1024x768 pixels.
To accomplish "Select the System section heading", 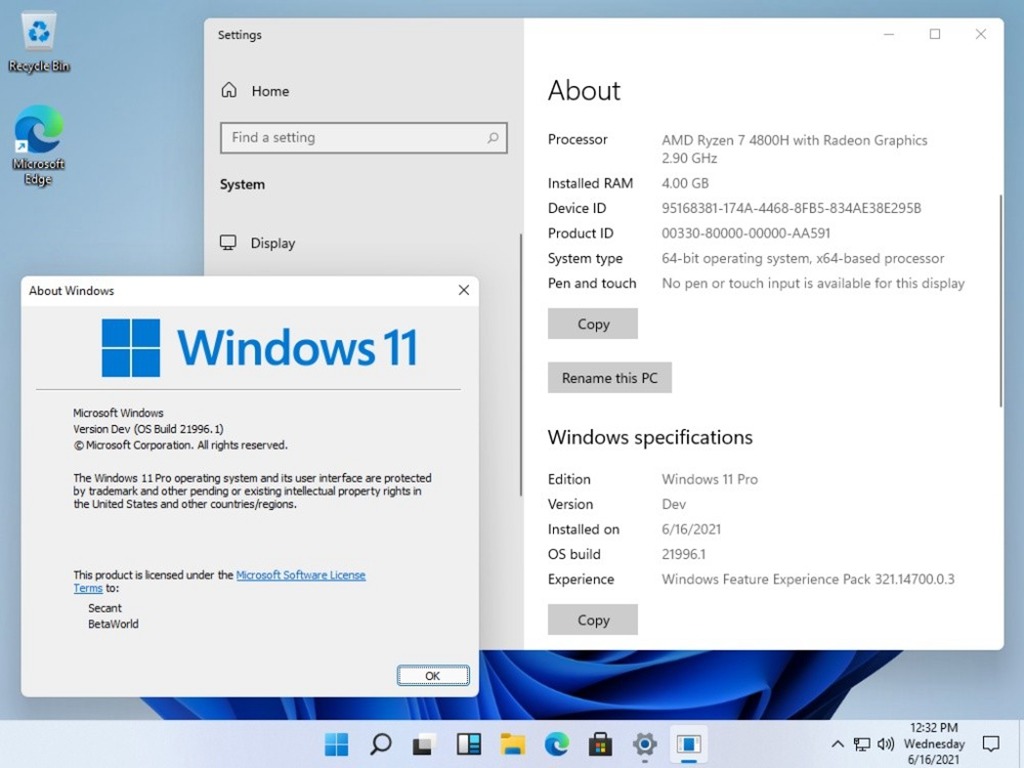I will tap(242, 184).
